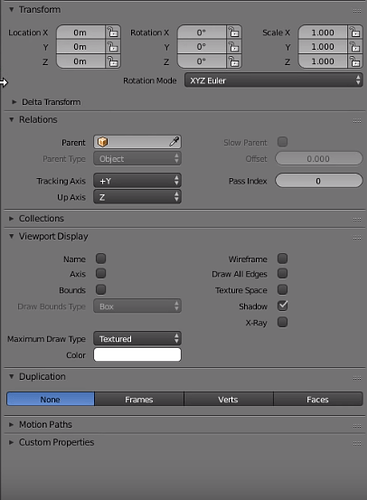This screenshot has width=367, height=500.
Task: Open Maximum Draw Type dropdown
Action: coord(137,339)
